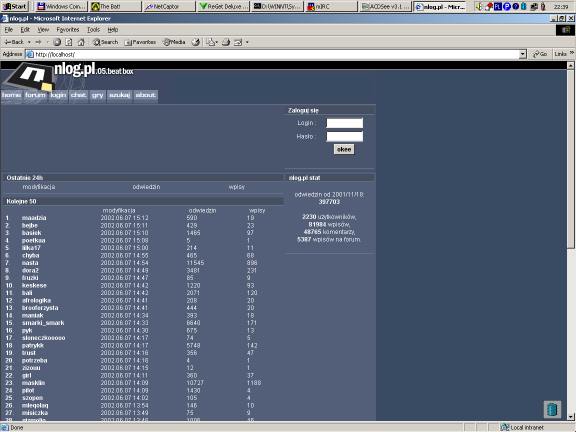Sort Ostatnie 24h by odwiedzin
This screenshot has width=576, height=432.
[x=146, y=187]
